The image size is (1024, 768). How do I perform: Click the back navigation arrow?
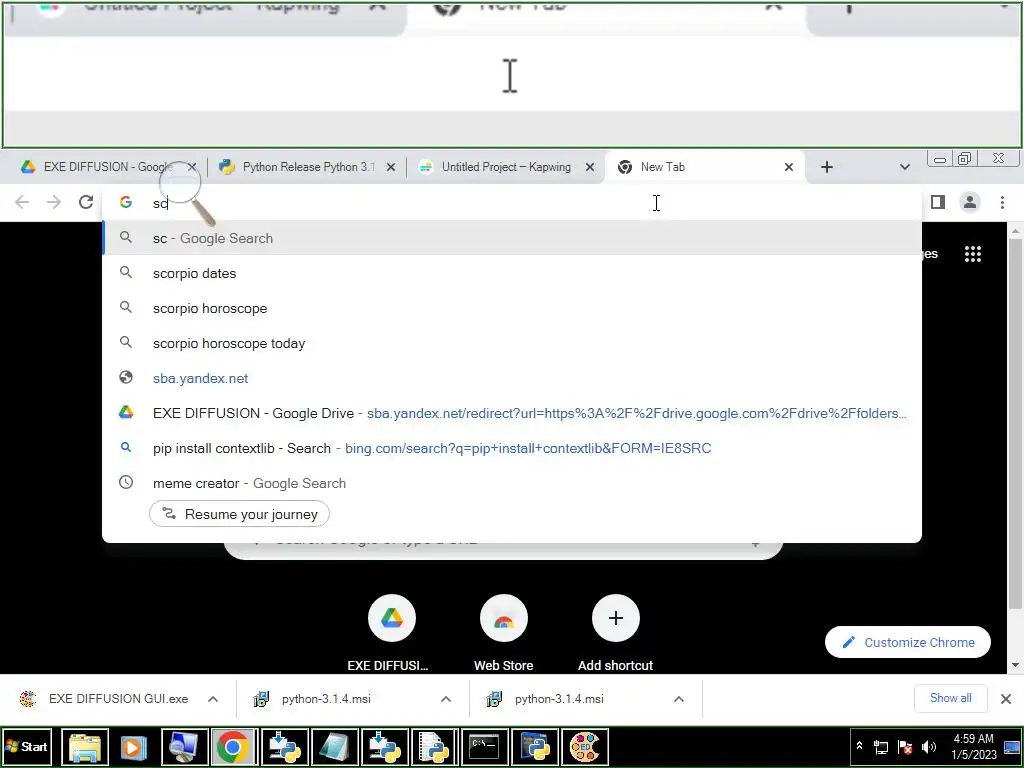(22, 202)
